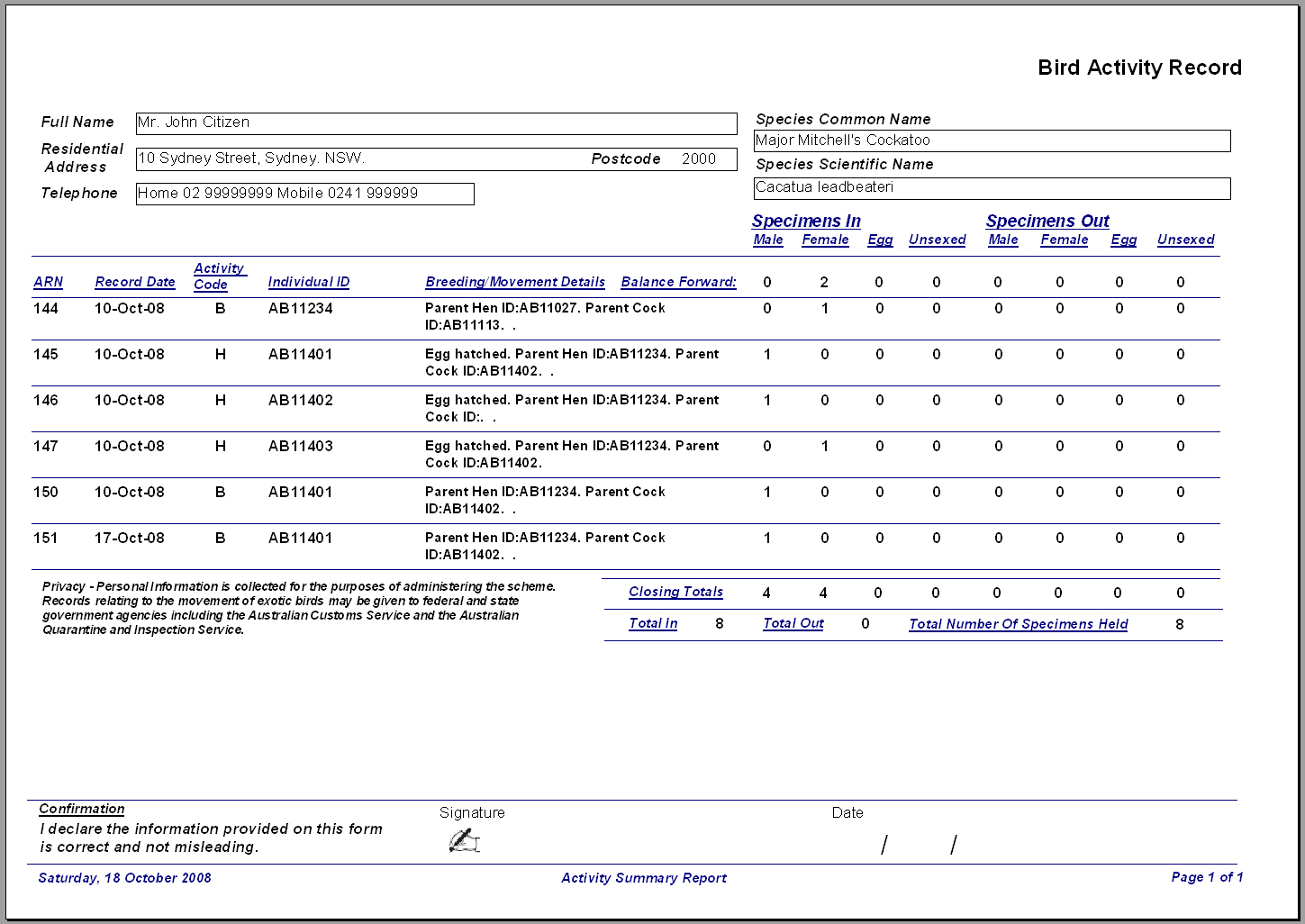Select the Species Common Name field
This screenshot has height=924, width=1305.
[992, 140]
